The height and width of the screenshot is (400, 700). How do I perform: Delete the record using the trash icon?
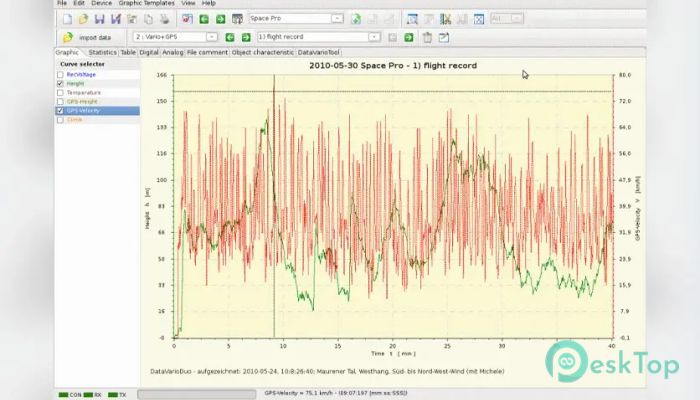(427, 38)
